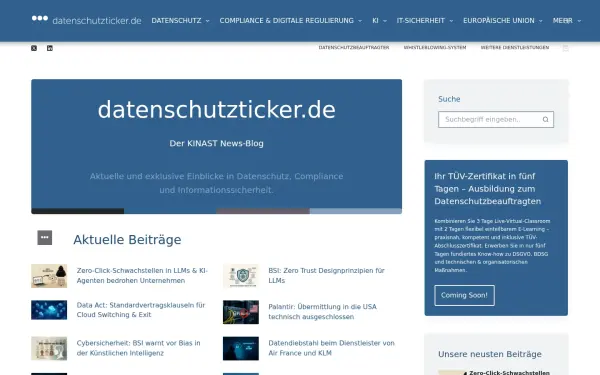Open the COMPLIANCE & DIGITALE REGULIERUNG menu item

pos(287,21)
